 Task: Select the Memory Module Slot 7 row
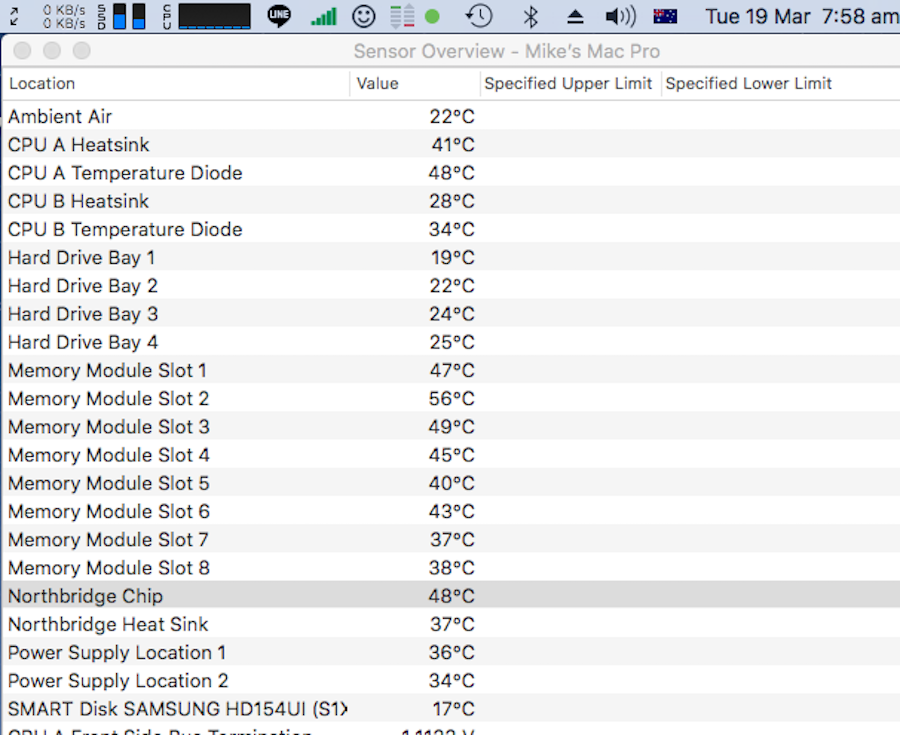(x=451, y=539)
